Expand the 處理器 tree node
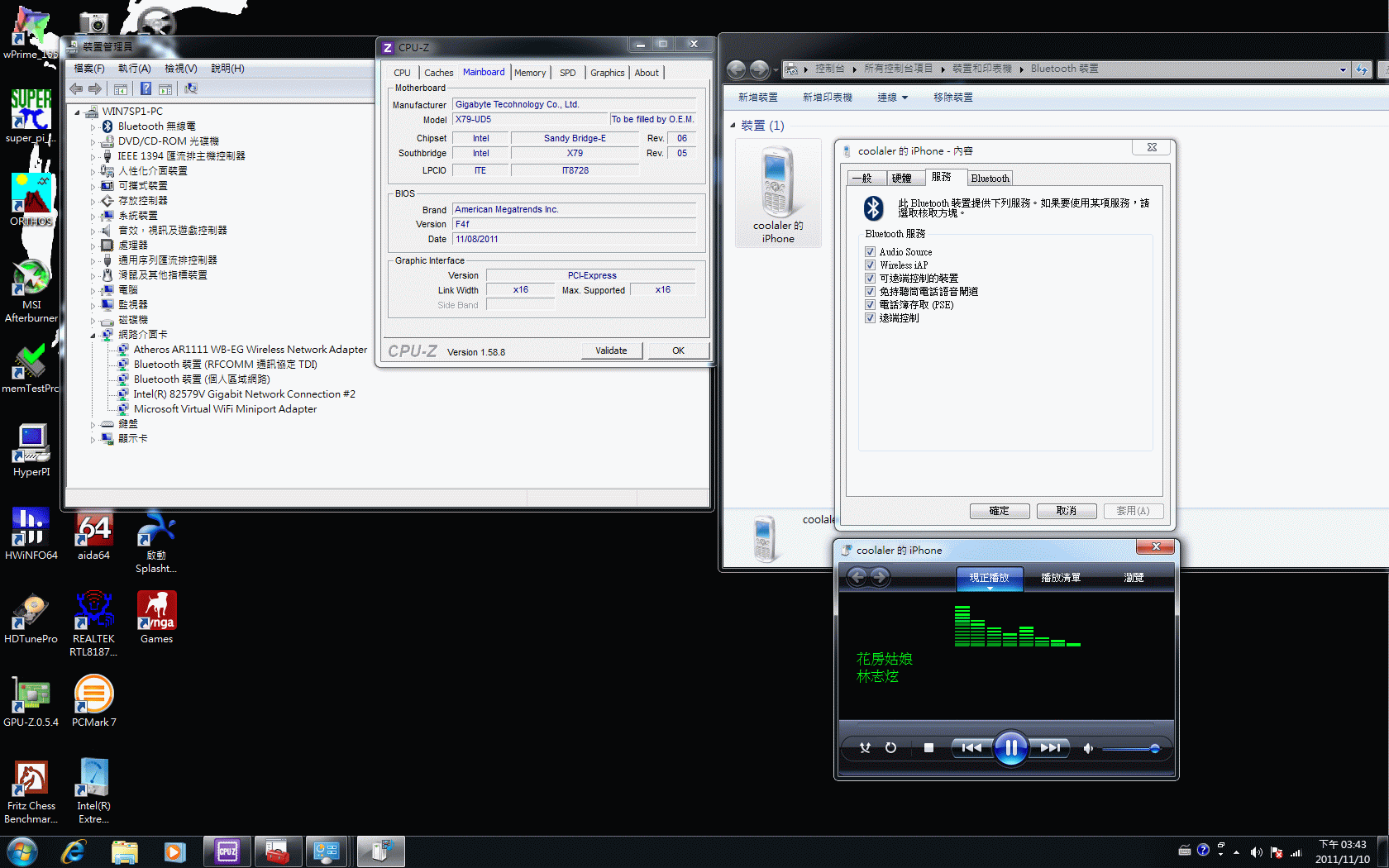This screenshot has height=868, width=1389. 93,246
